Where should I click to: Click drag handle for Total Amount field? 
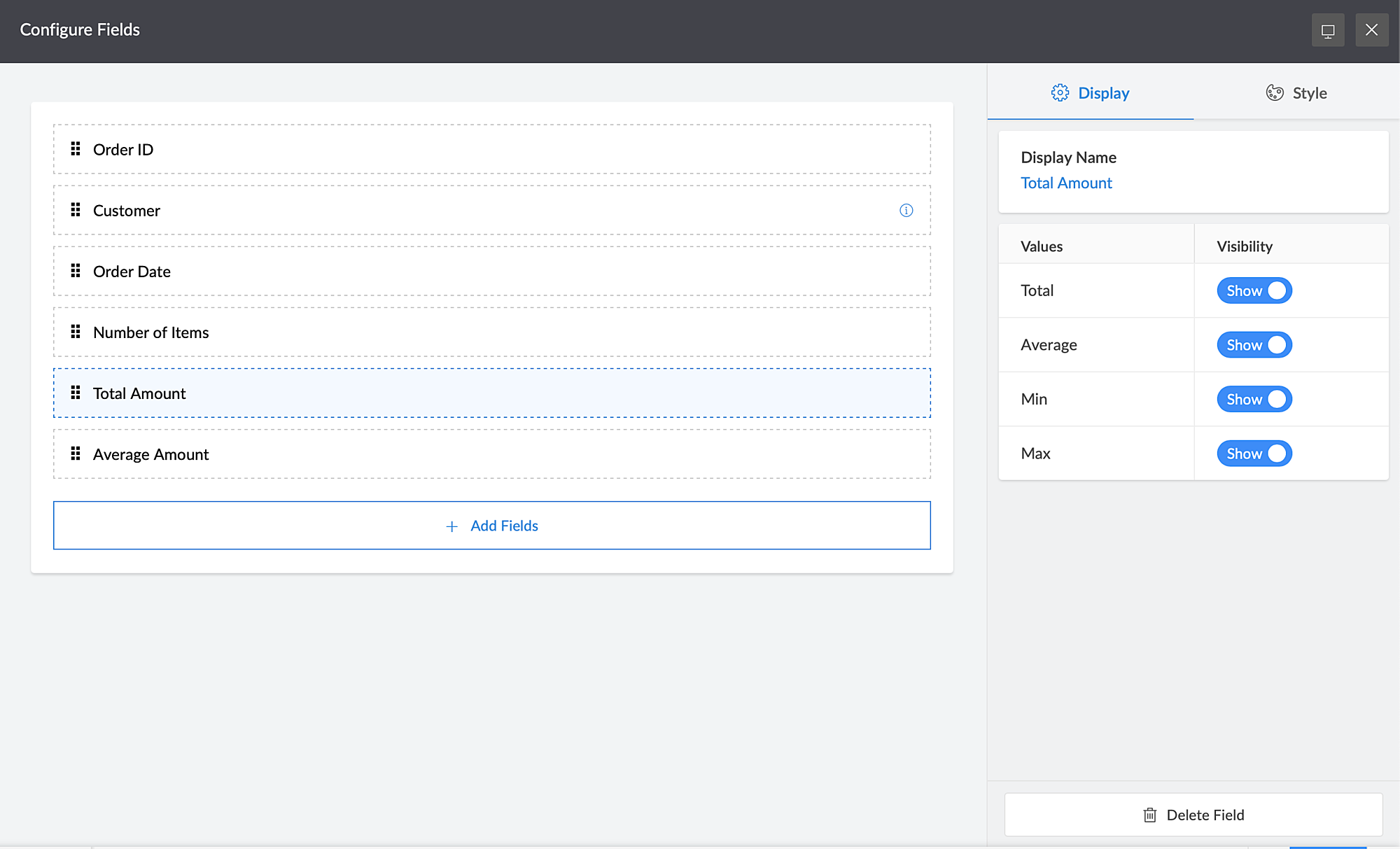coord(76,393)
